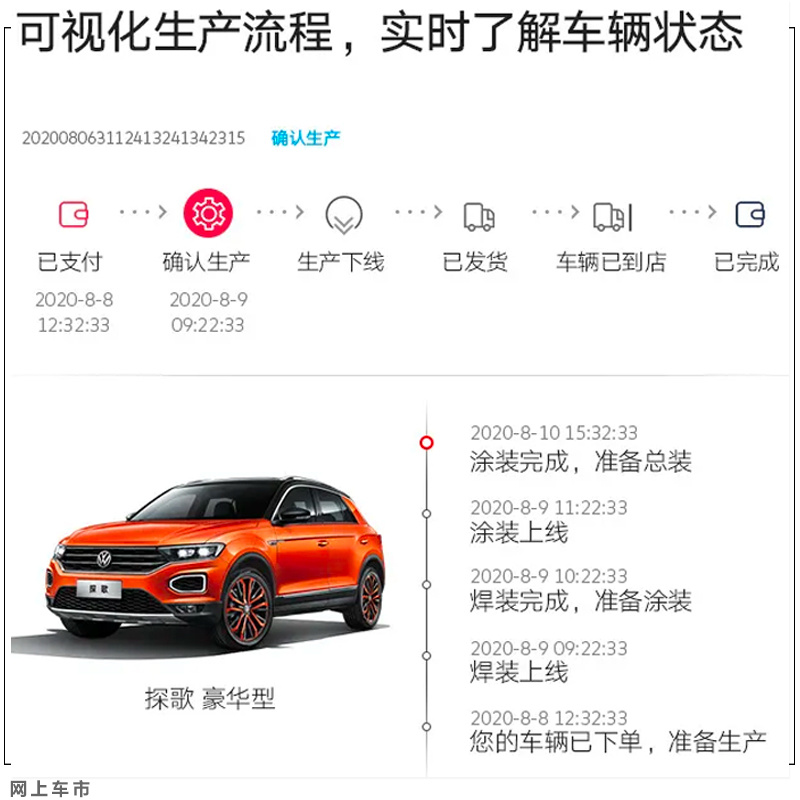Screen dimensions: 800x800
Task: Select the red timeline marker for 涂装完成
Action: click(427, 442)
